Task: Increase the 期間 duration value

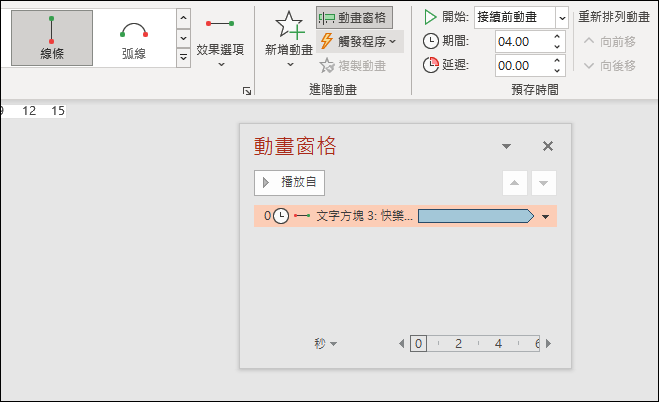Action: click(x=557, y=37)
